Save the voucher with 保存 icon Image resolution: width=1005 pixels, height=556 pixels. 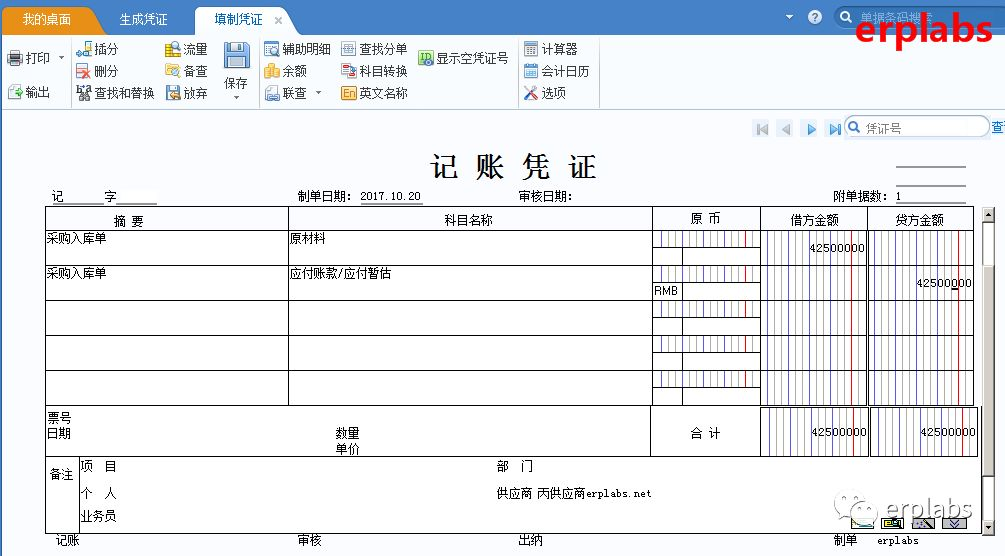[237, 56]
